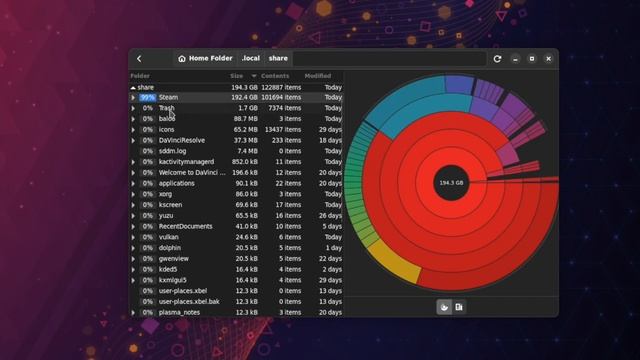
Task: Select the plasma_notes folder row
Action: (236, 312)
